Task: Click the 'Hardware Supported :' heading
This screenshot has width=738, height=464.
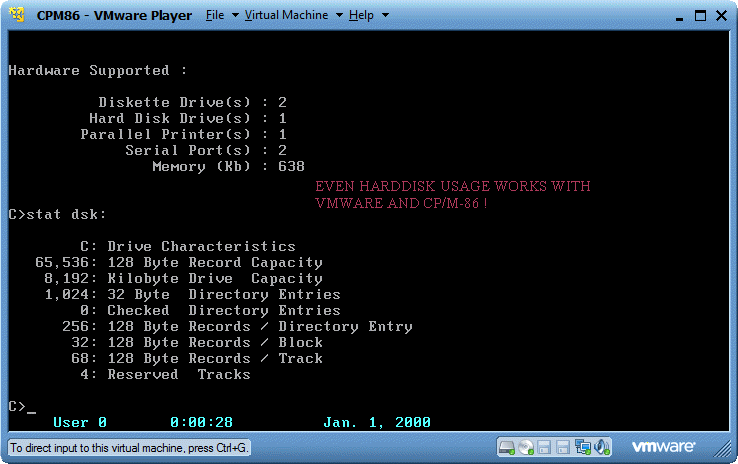Action: tap(98, 71)
